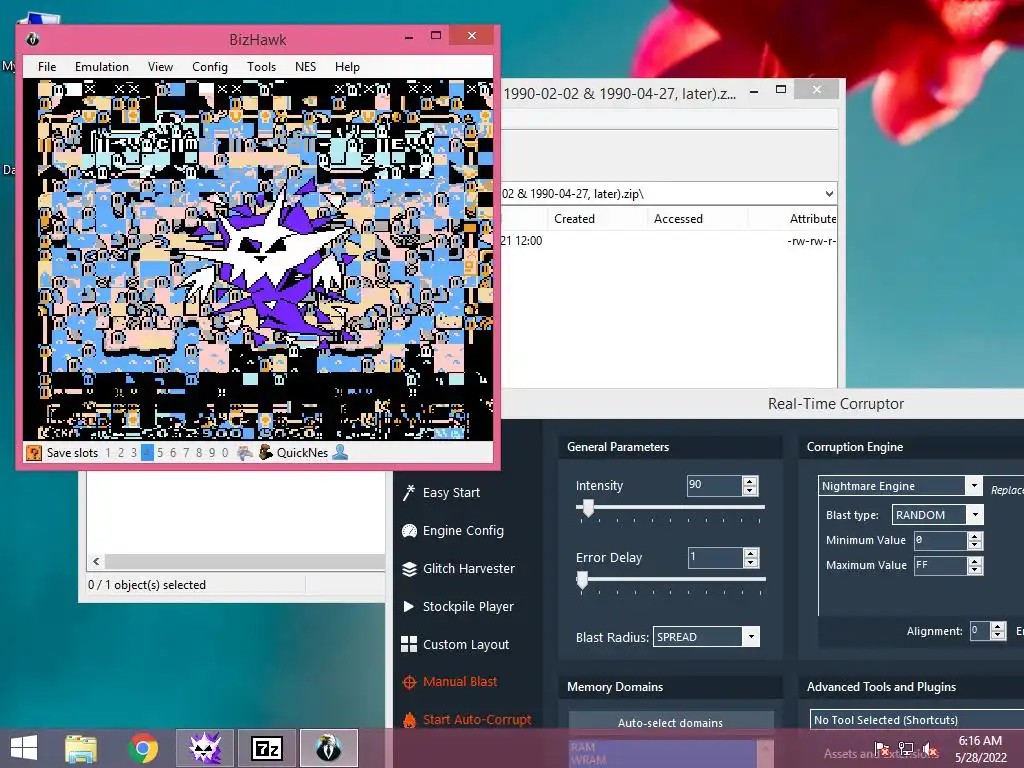Image resolution: width=1024 pixels, height=768 pixels.
Task: Click the Easy Start wand icon
Action: (409, 493)
